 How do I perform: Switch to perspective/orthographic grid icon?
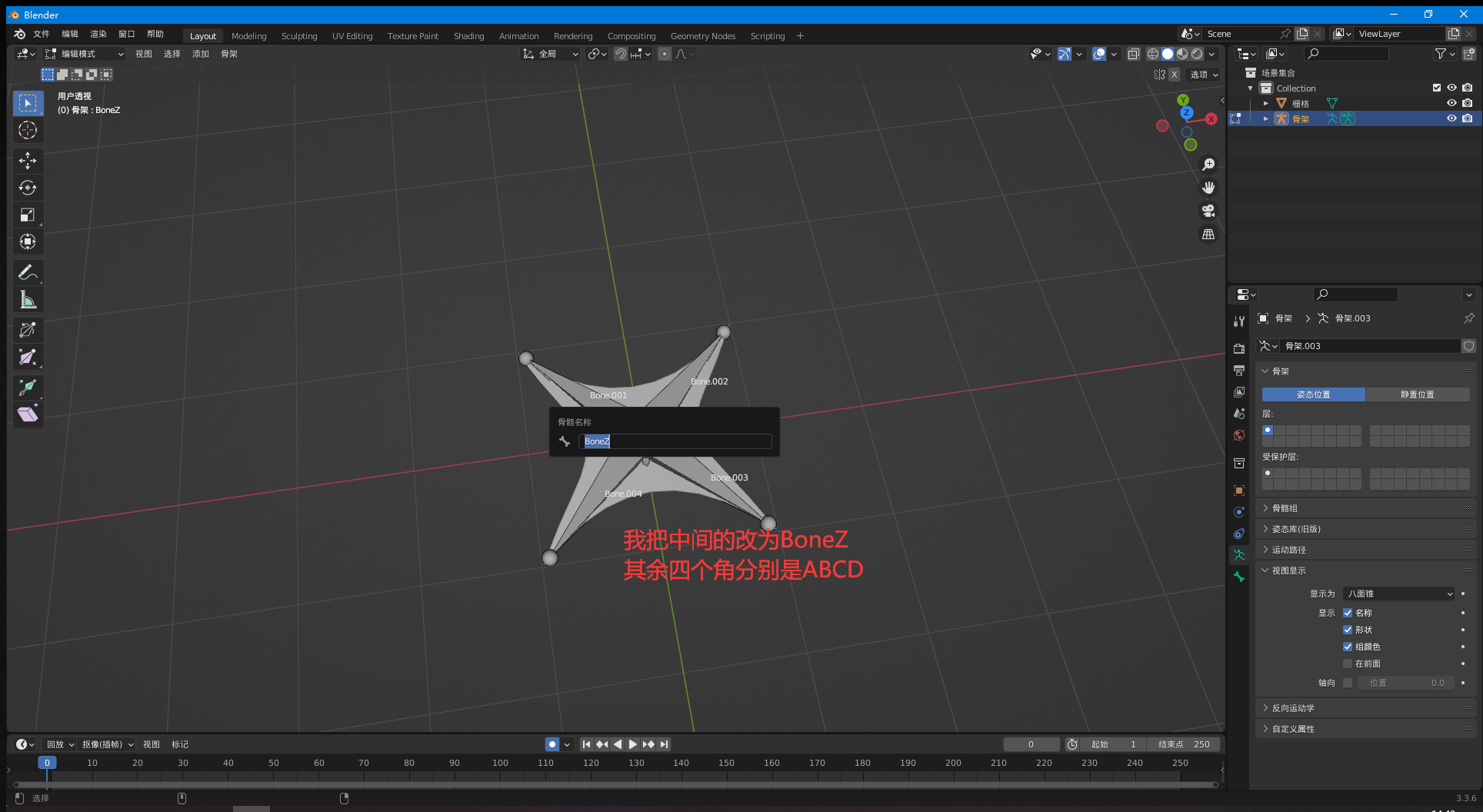pos(1208,234)
